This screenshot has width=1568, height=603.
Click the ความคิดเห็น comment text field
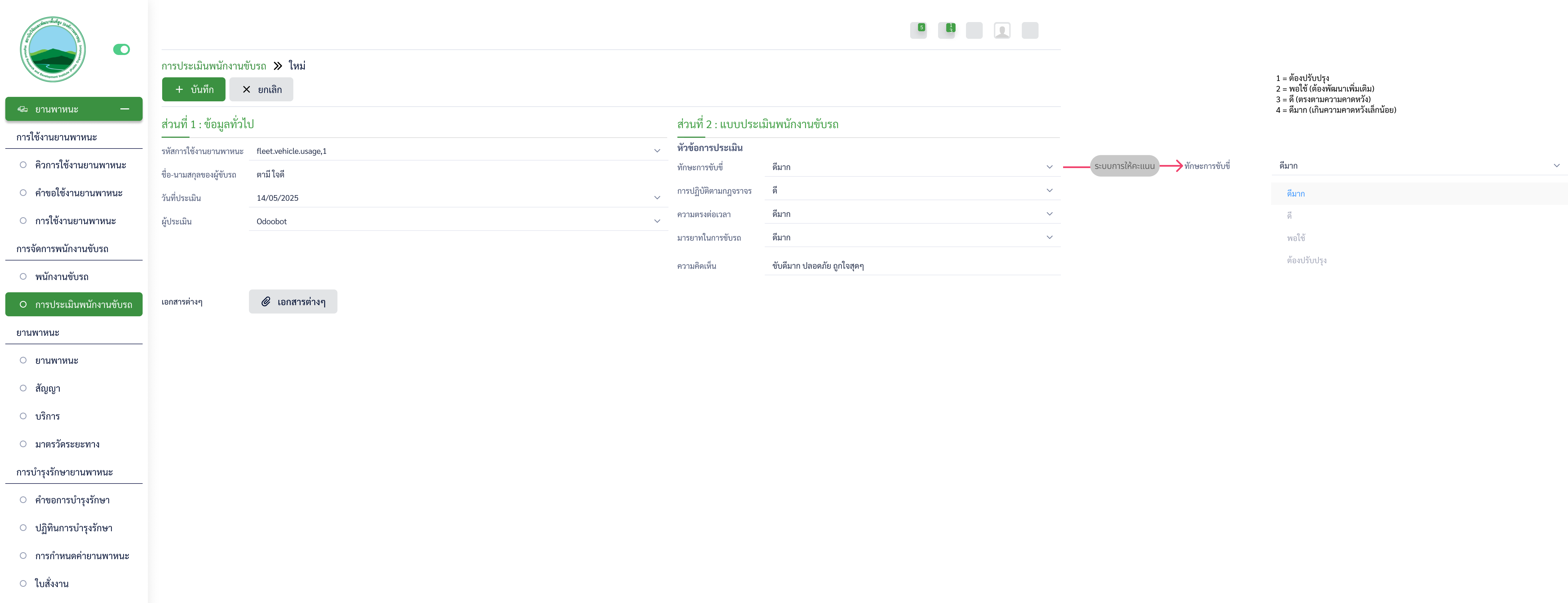(x=911, y=265)
